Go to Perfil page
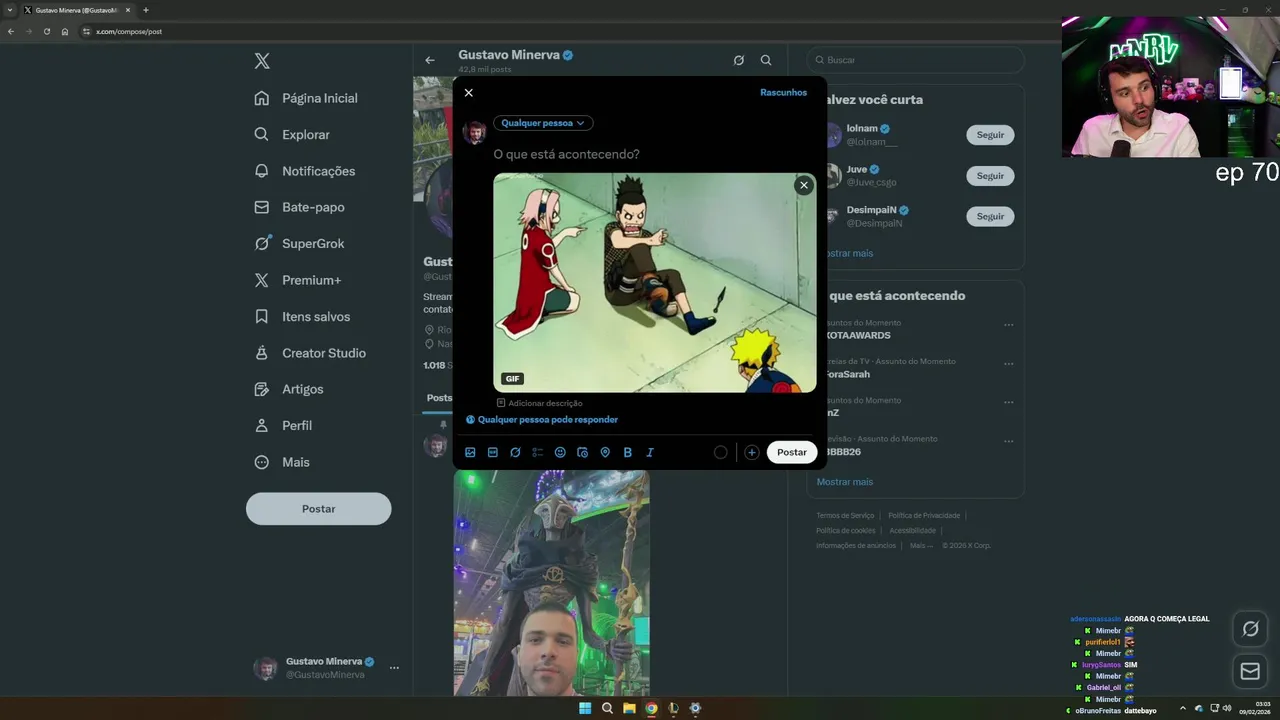Viewport: 1280px width, 720px height. (x=283, y=425)
